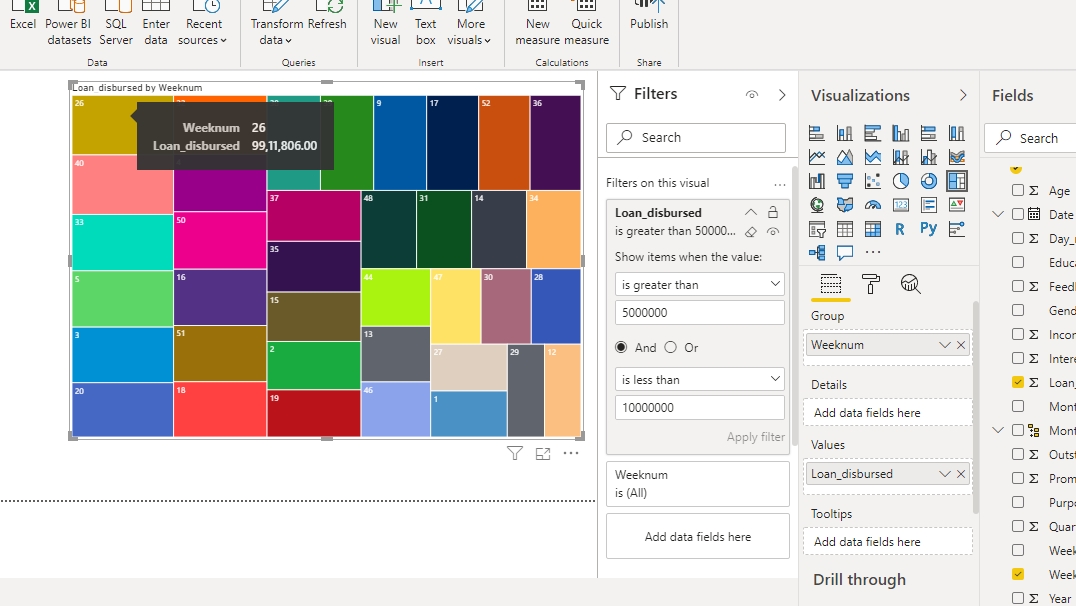The height and width of the screenshot is (606, 1076).
Task: Check the Age field checkbox
Action: (1018, 190)
